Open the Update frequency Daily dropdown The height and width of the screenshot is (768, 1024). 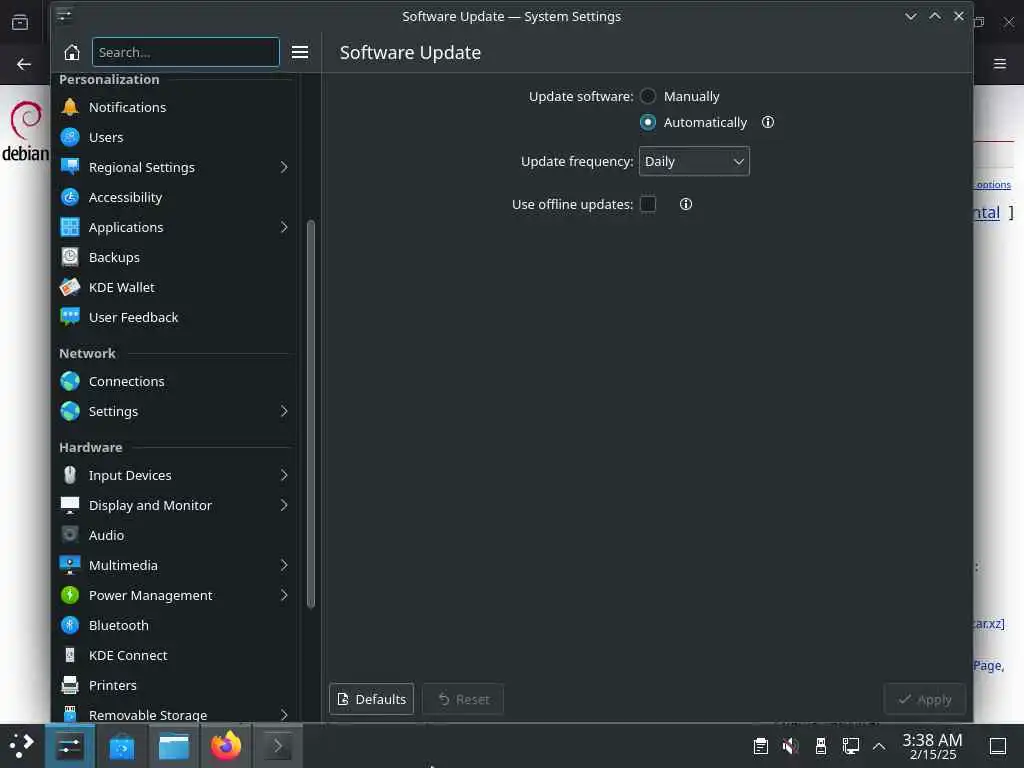coord(694,161)
